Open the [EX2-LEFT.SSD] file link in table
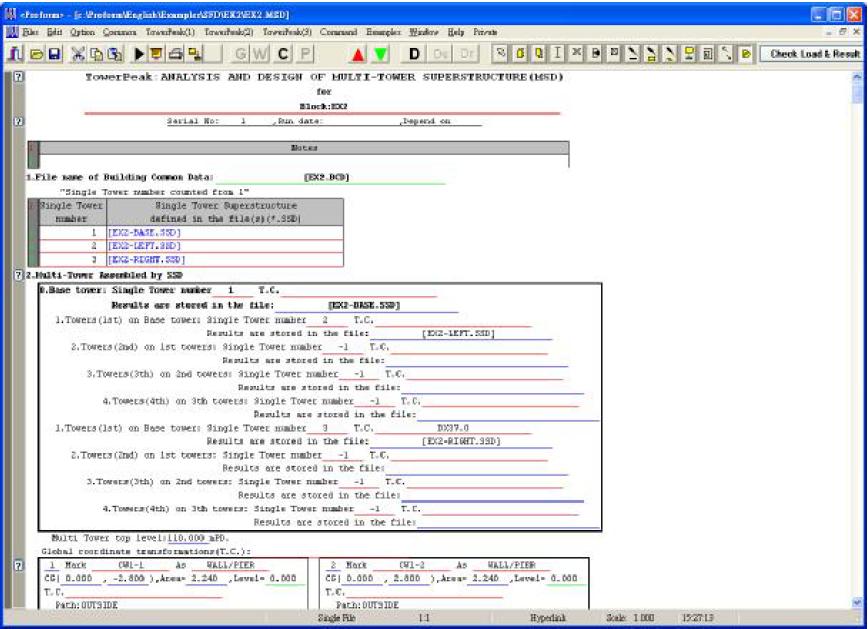 tap(144, 246)
